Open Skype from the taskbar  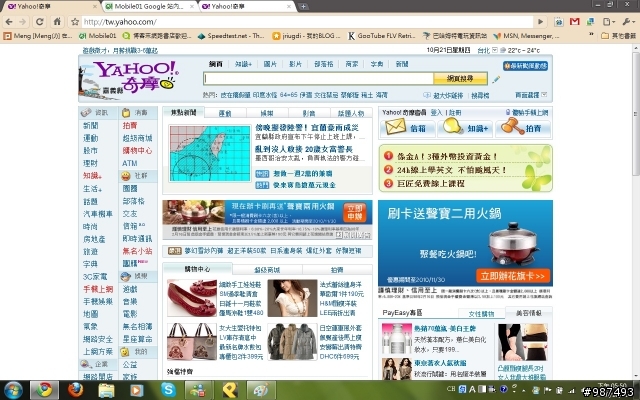[168, 390]
